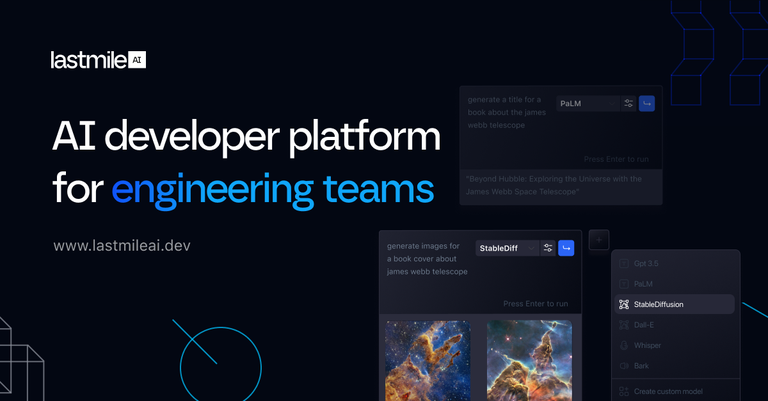Screen dimensions: 768x401
Task: Click the StableDiffusion image model icon
Action: tap(624, 305)
